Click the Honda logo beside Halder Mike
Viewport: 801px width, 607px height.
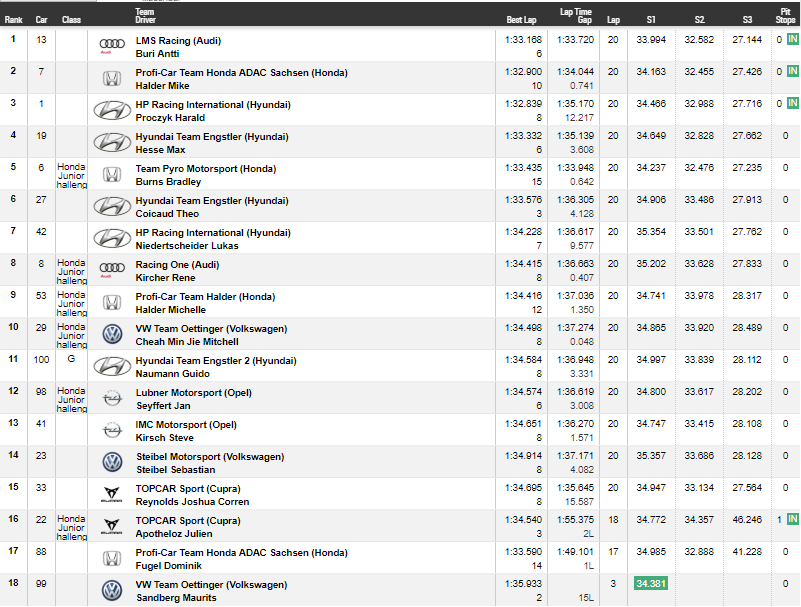coord(112,78)
